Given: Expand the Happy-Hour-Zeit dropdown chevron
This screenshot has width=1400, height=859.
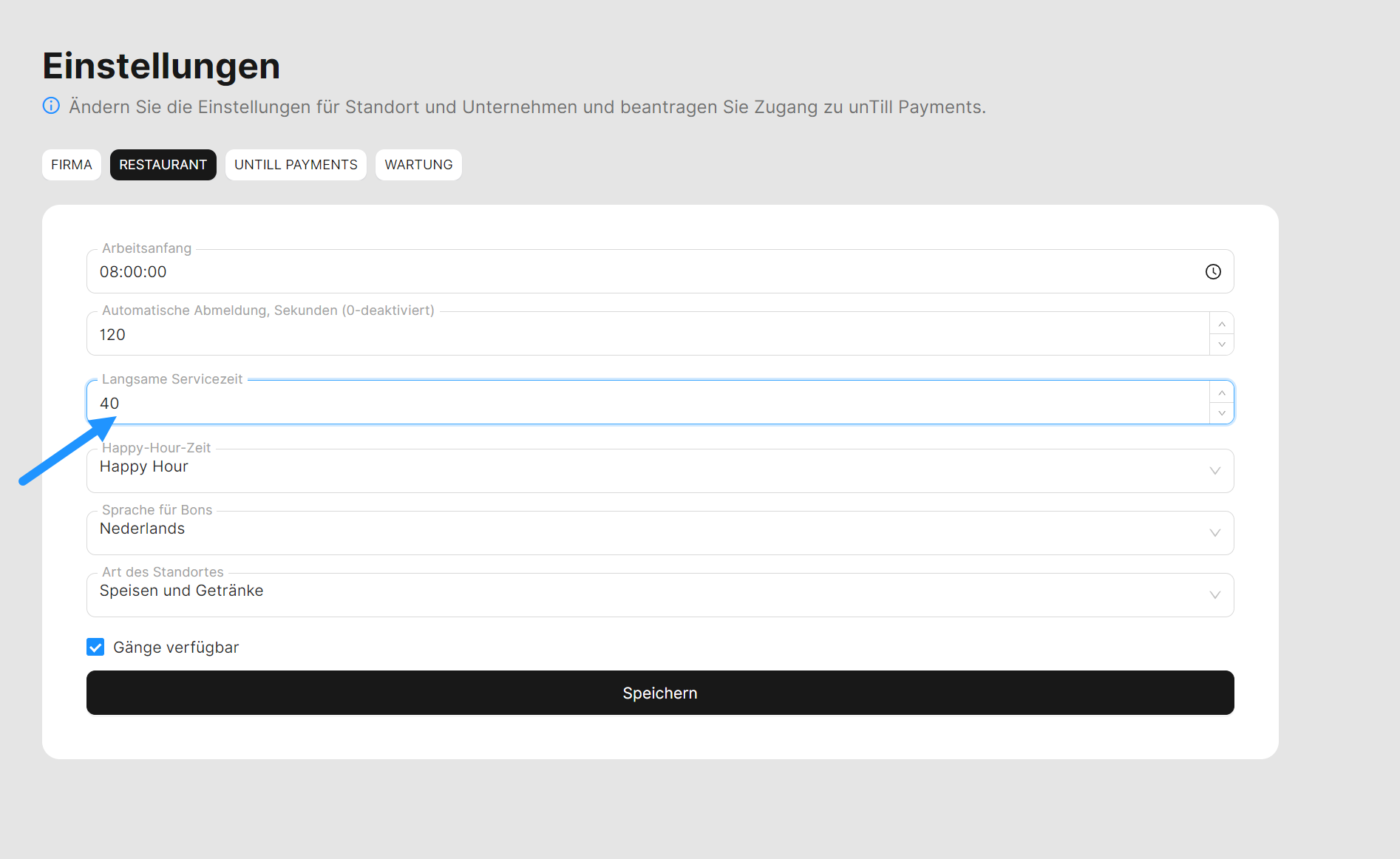Looking at the screenshot, I should [x=1214, y=471].
